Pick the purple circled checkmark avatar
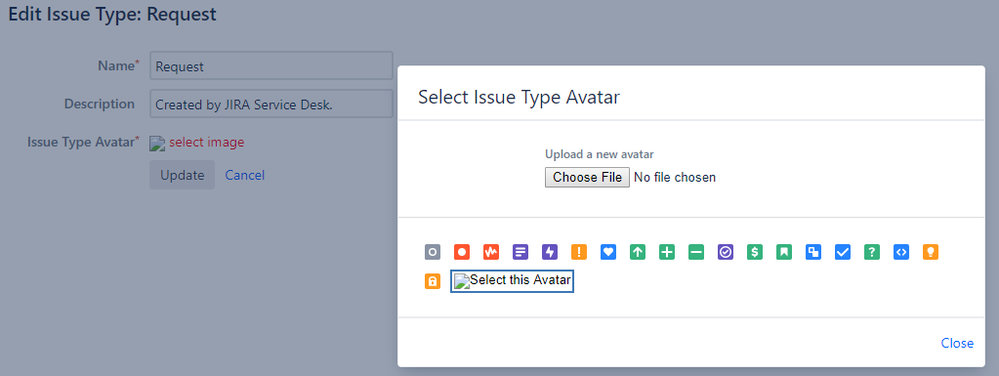Screen dimensions: 999x376 tap(726, 252)
